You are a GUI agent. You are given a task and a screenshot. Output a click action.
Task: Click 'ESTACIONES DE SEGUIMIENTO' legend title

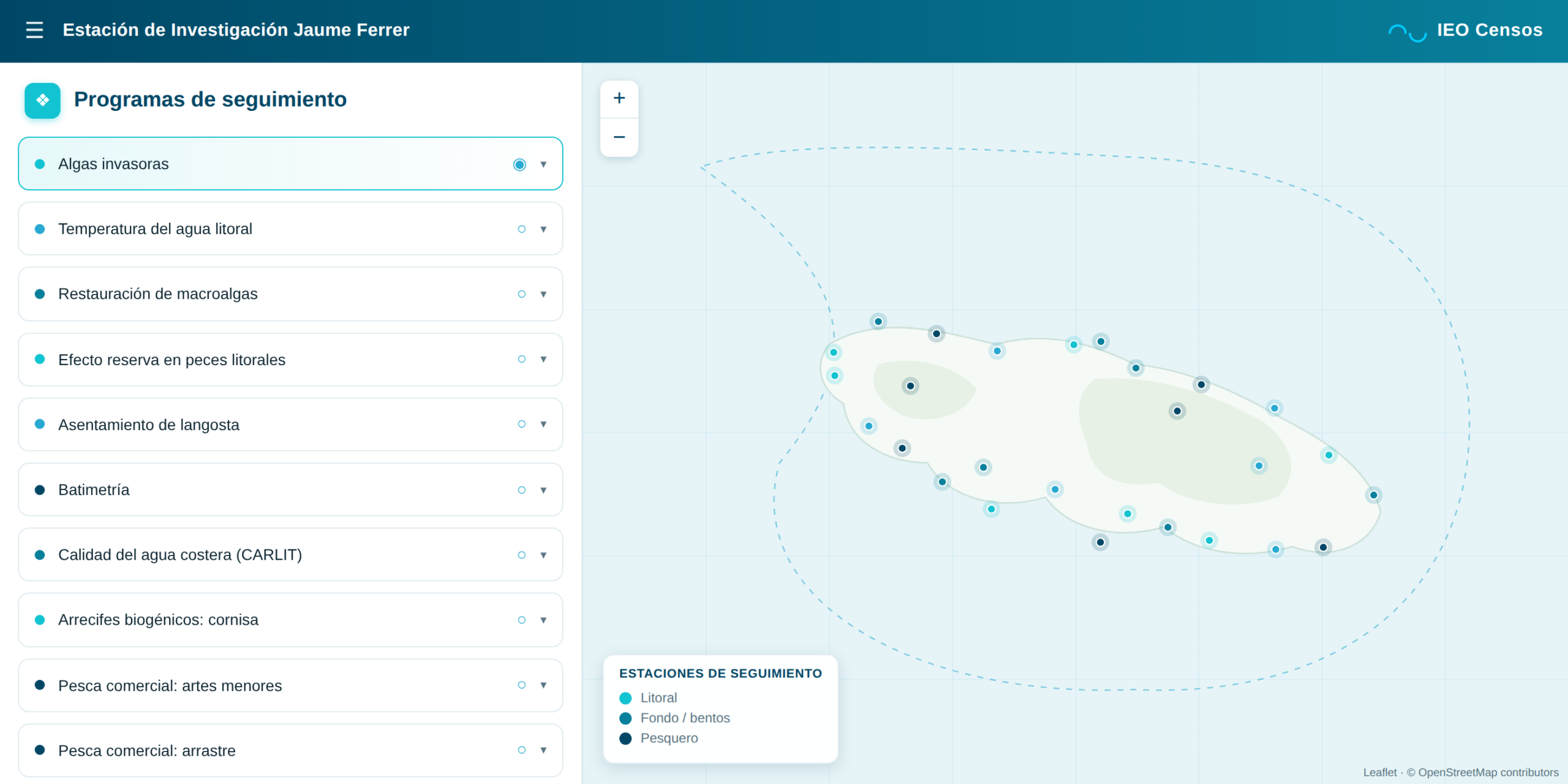720,673
